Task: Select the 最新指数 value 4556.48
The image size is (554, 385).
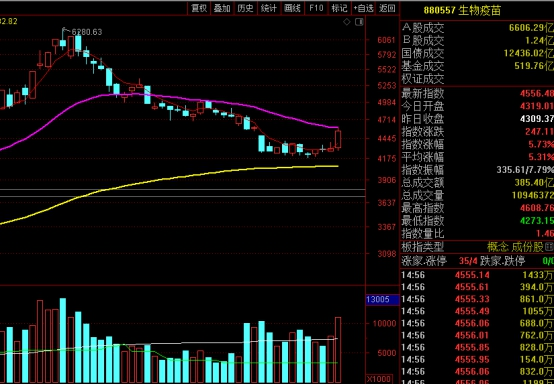Action: 537,94
